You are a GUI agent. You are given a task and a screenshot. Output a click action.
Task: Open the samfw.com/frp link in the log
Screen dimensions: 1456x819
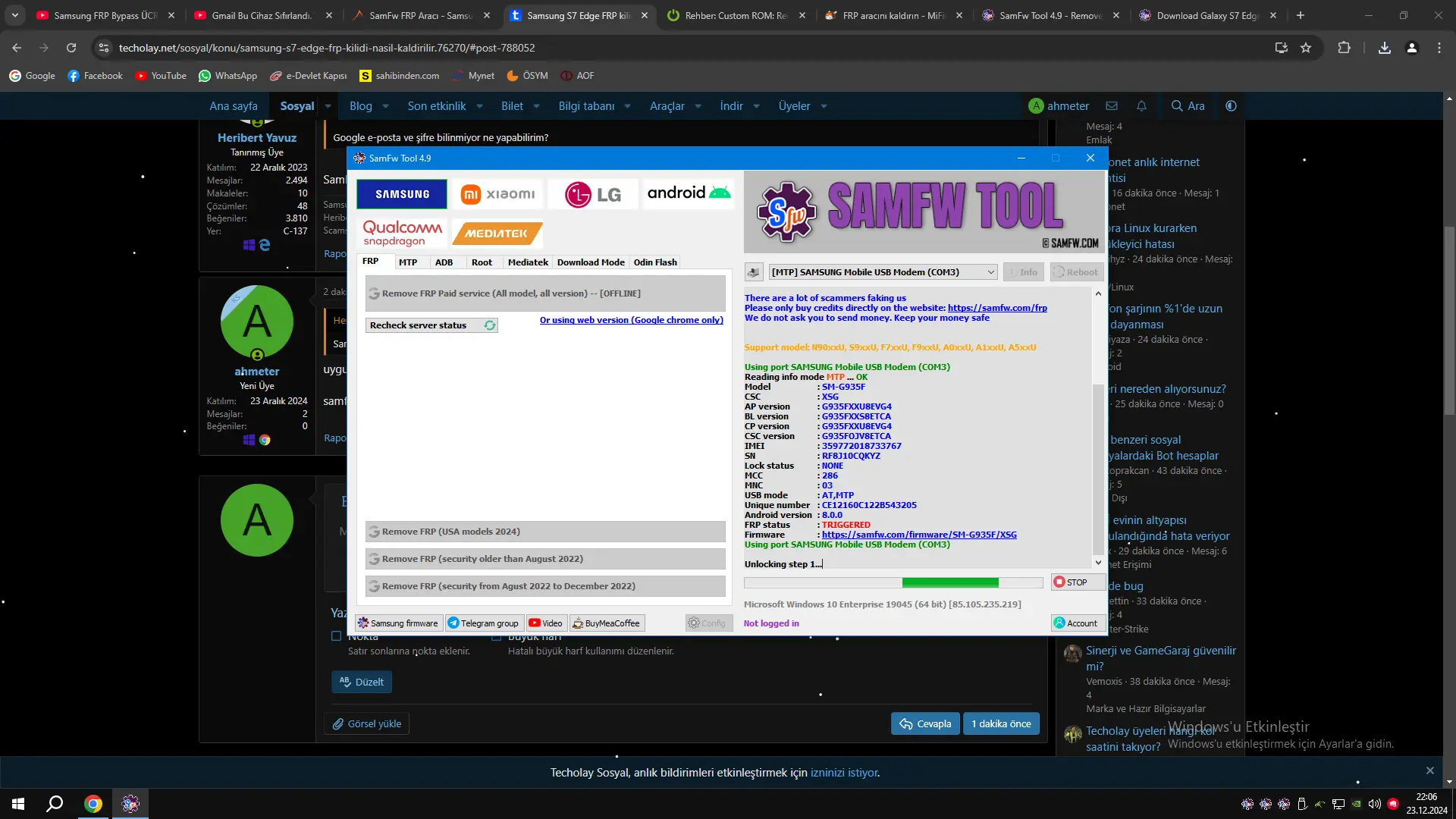coord(997,308)
